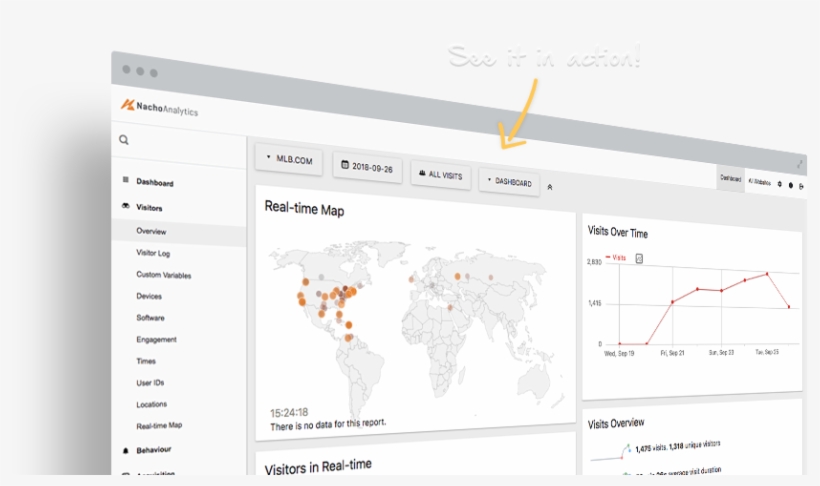Screen dimensions: 820x486
Task: Click the search field in sidebar
Action: click(x=179, y=144)
